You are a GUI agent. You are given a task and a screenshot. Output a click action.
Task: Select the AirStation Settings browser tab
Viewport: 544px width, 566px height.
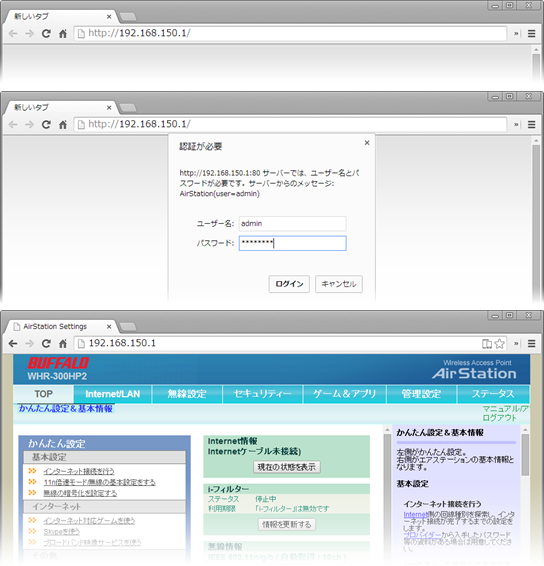(x=61, y=327)
